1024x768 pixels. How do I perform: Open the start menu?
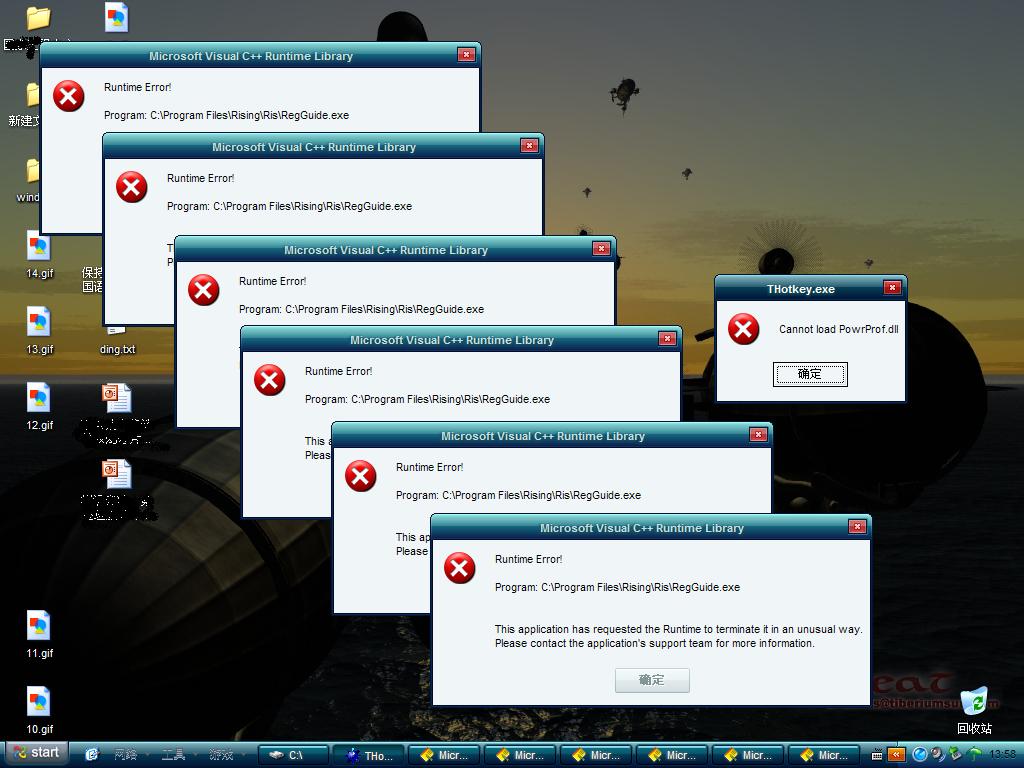click(x=37, y=753)
